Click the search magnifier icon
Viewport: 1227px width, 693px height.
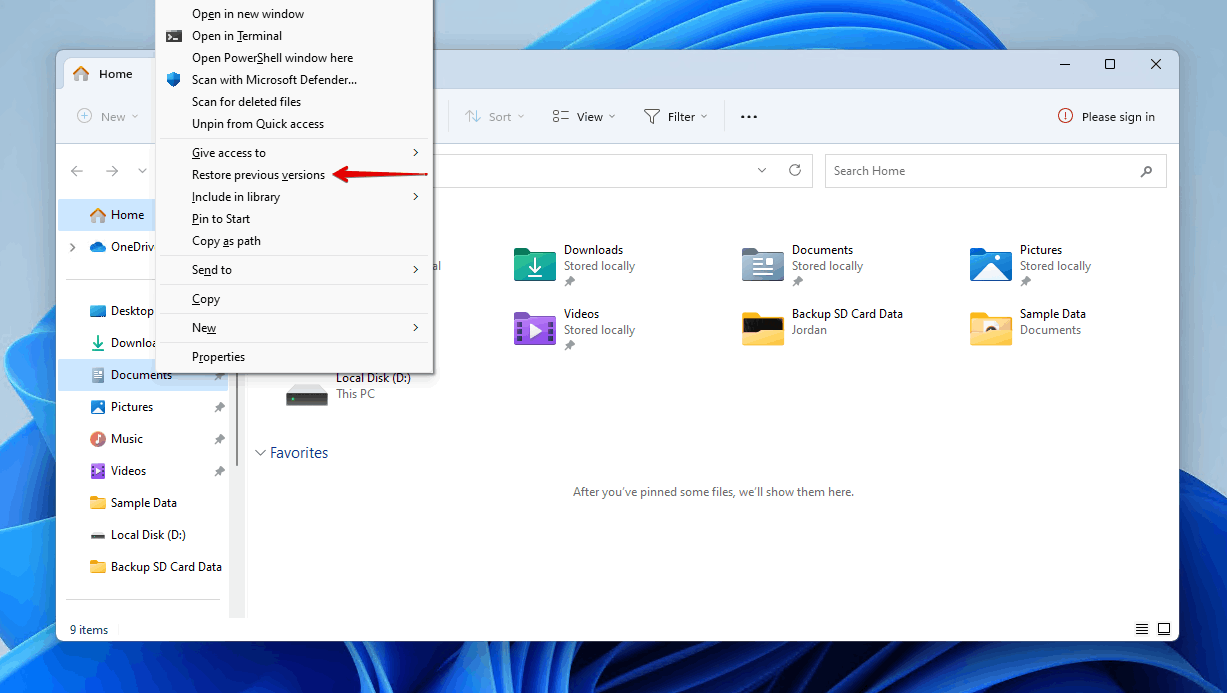click(x=1146, y=171)
